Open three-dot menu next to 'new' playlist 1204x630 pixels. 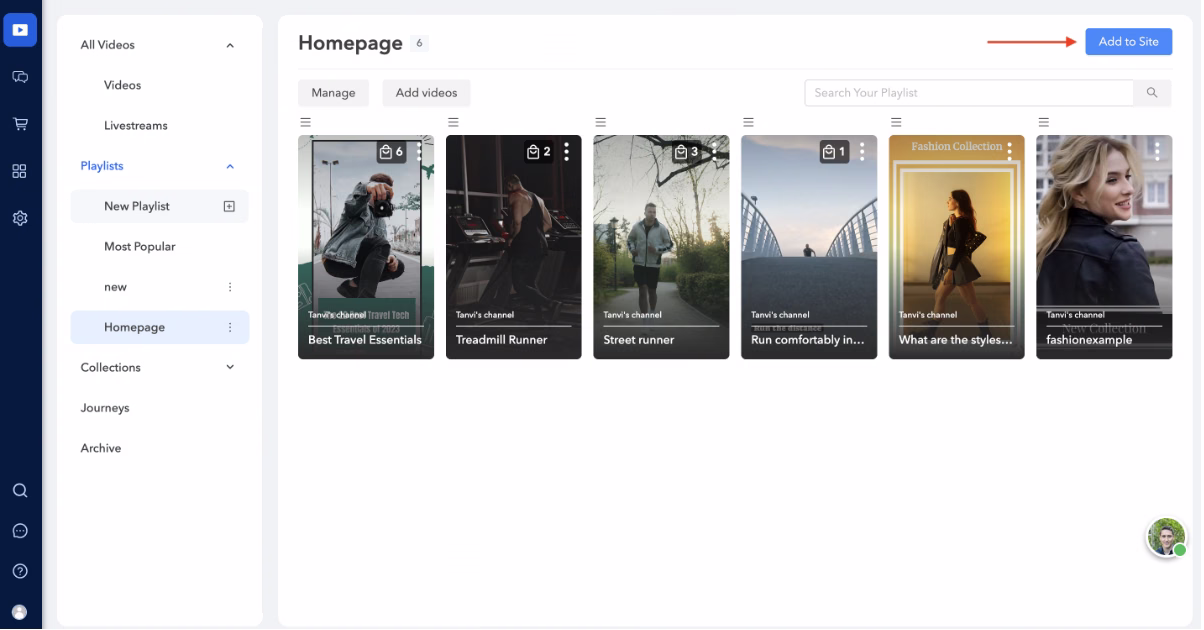click(230, 287)
